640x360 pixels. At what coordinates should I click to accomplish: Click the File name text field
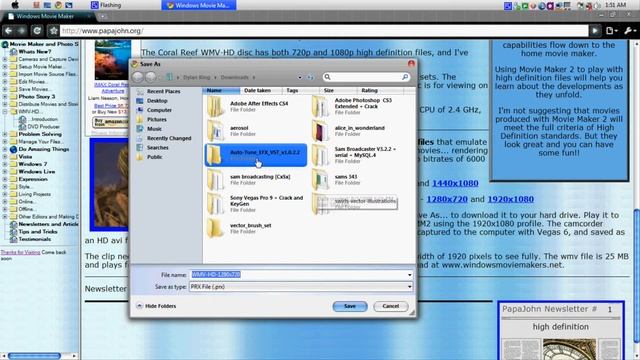[x=298, y=275]
